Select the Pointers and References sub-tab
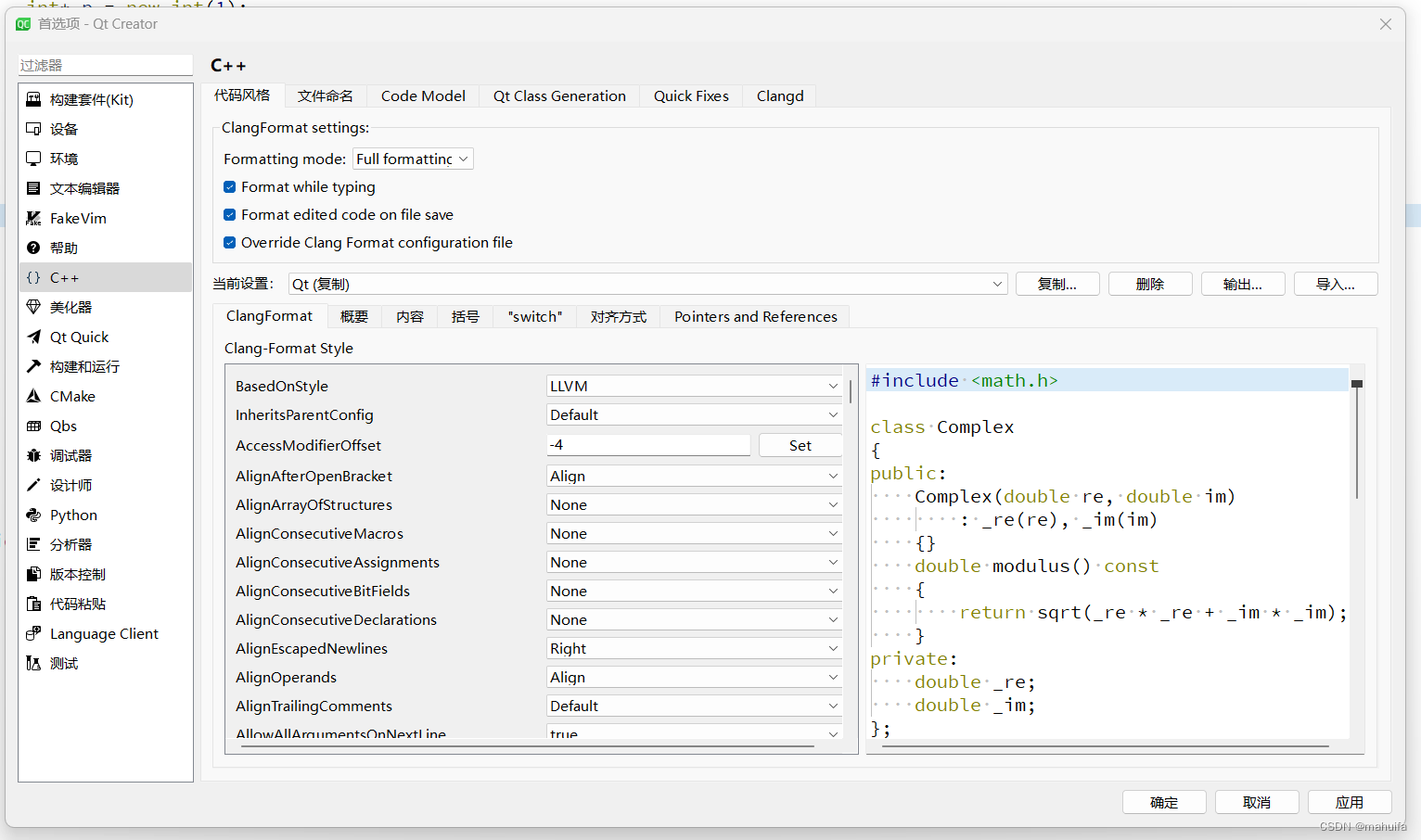Screen dimensions: 1421x840 pos(756,317)
